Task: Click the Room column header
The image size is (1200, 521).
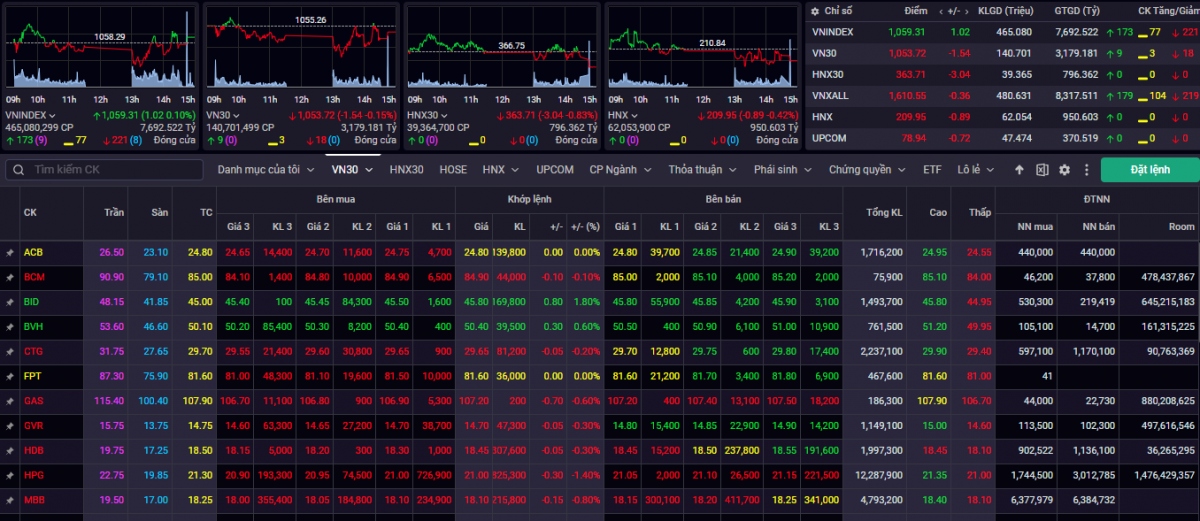Action: pyautogui.click(x=1182, y=227)
